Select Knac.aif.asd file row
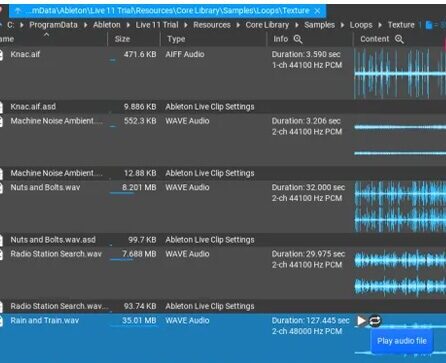446x363 pixels. coord(223,107)
